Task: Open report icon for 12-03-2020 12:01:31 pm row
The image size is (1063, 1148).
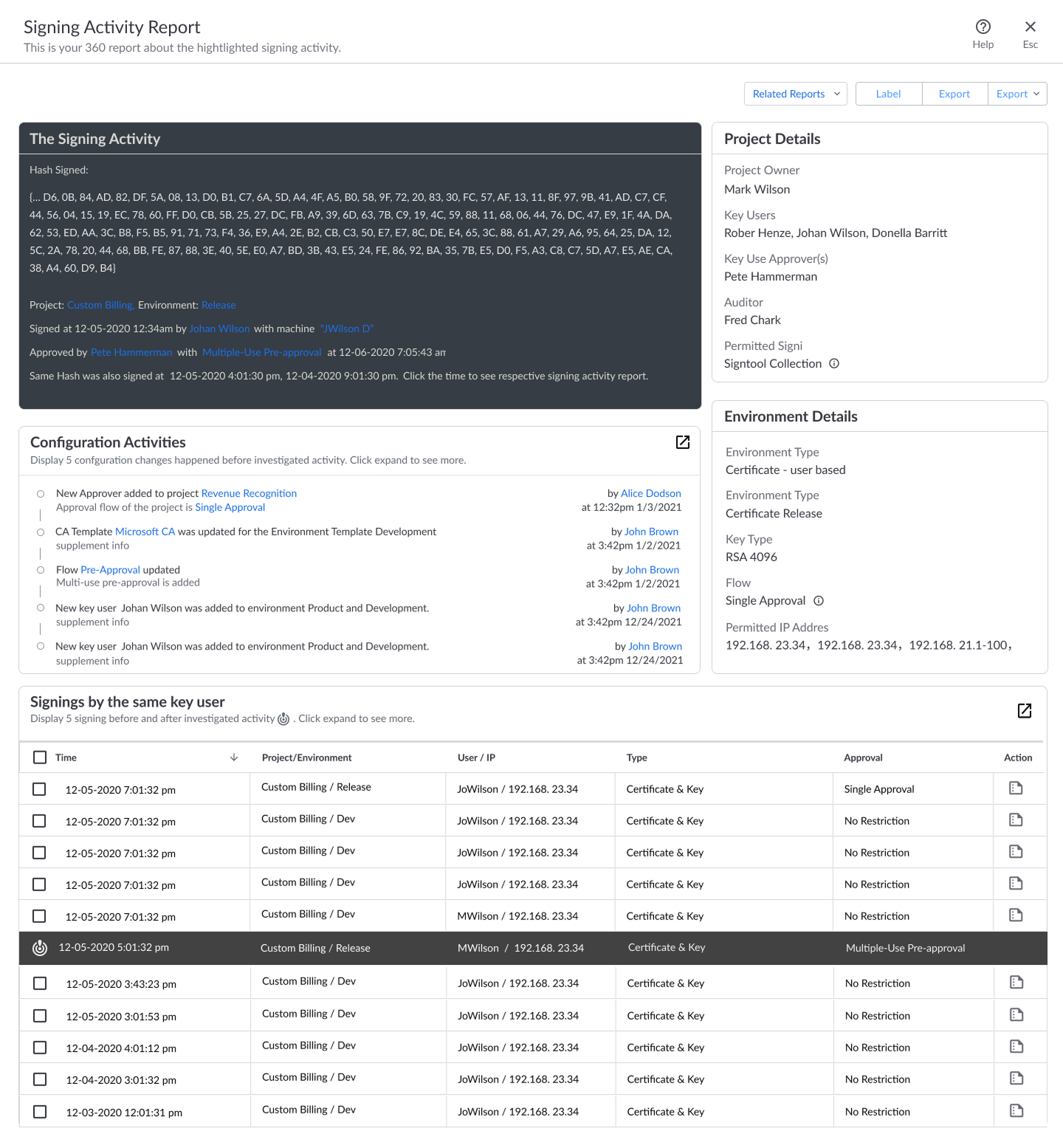Action: pyautogui.click(x=1016, y=1111)
